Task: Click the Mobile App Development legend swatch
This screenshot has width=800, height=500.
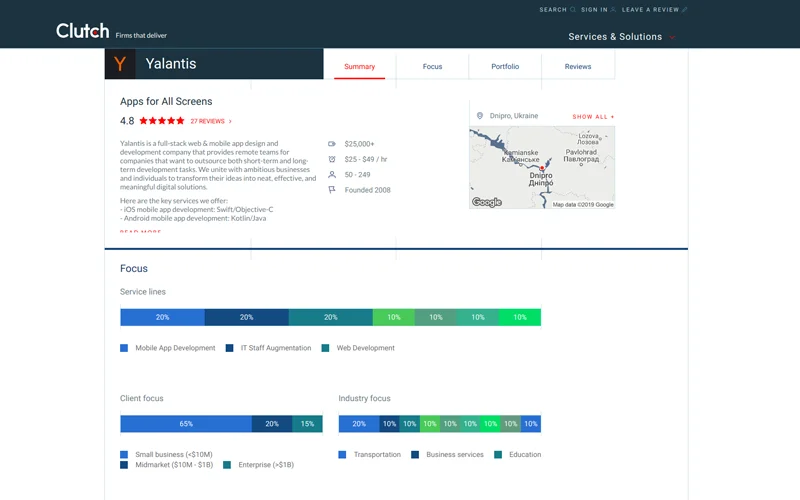Action: click(x=124, y=348)
